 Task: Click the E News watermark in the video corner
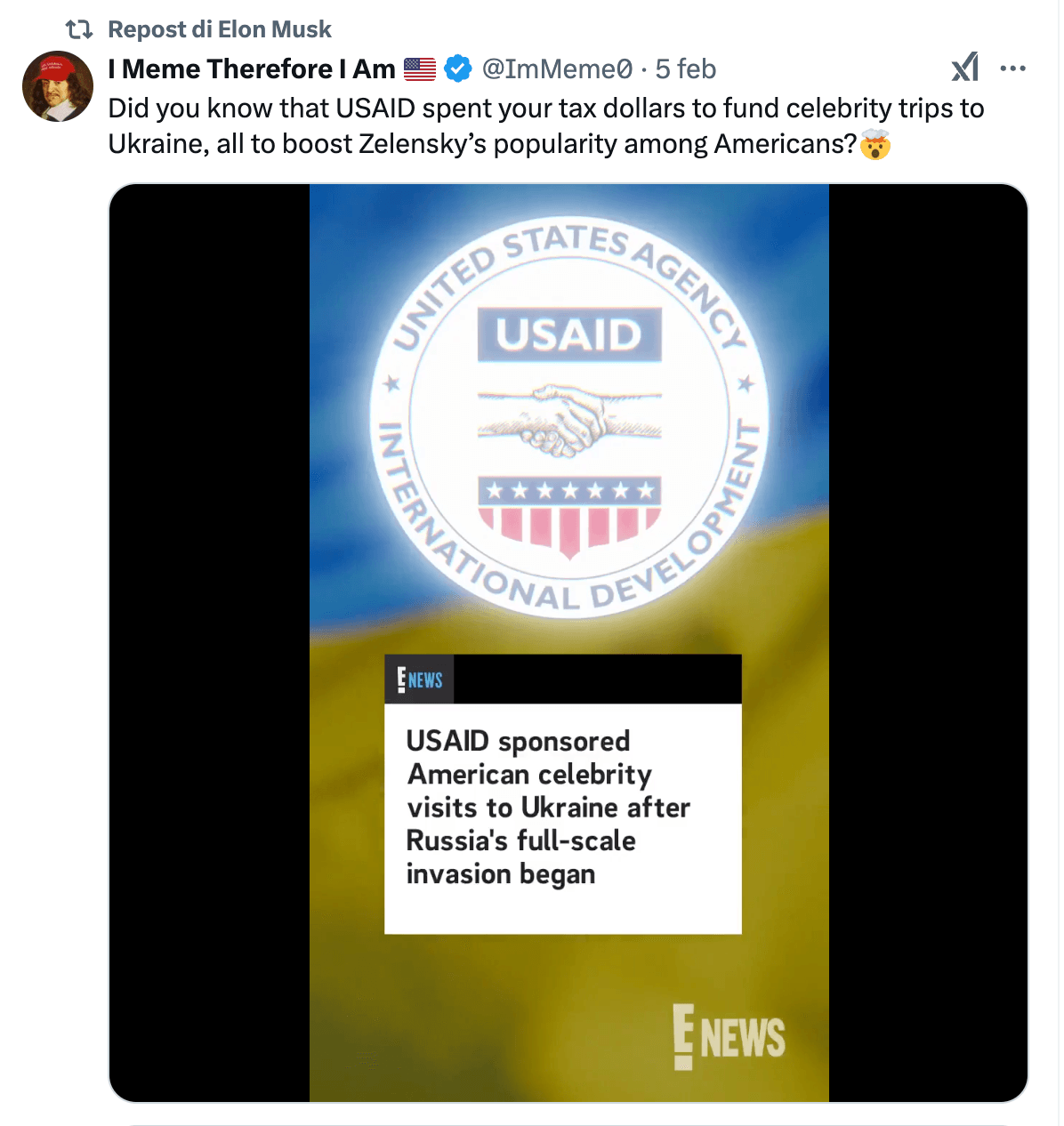(x=729, y=1036)
